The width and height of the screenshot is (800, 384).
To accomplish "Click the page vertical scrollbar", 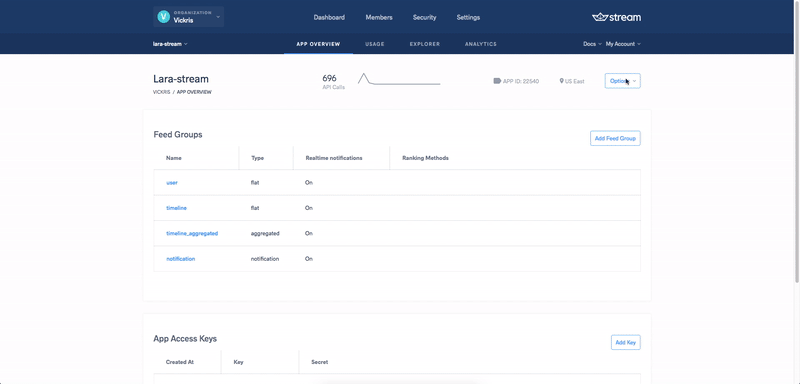I will click(x=797, y=143).
